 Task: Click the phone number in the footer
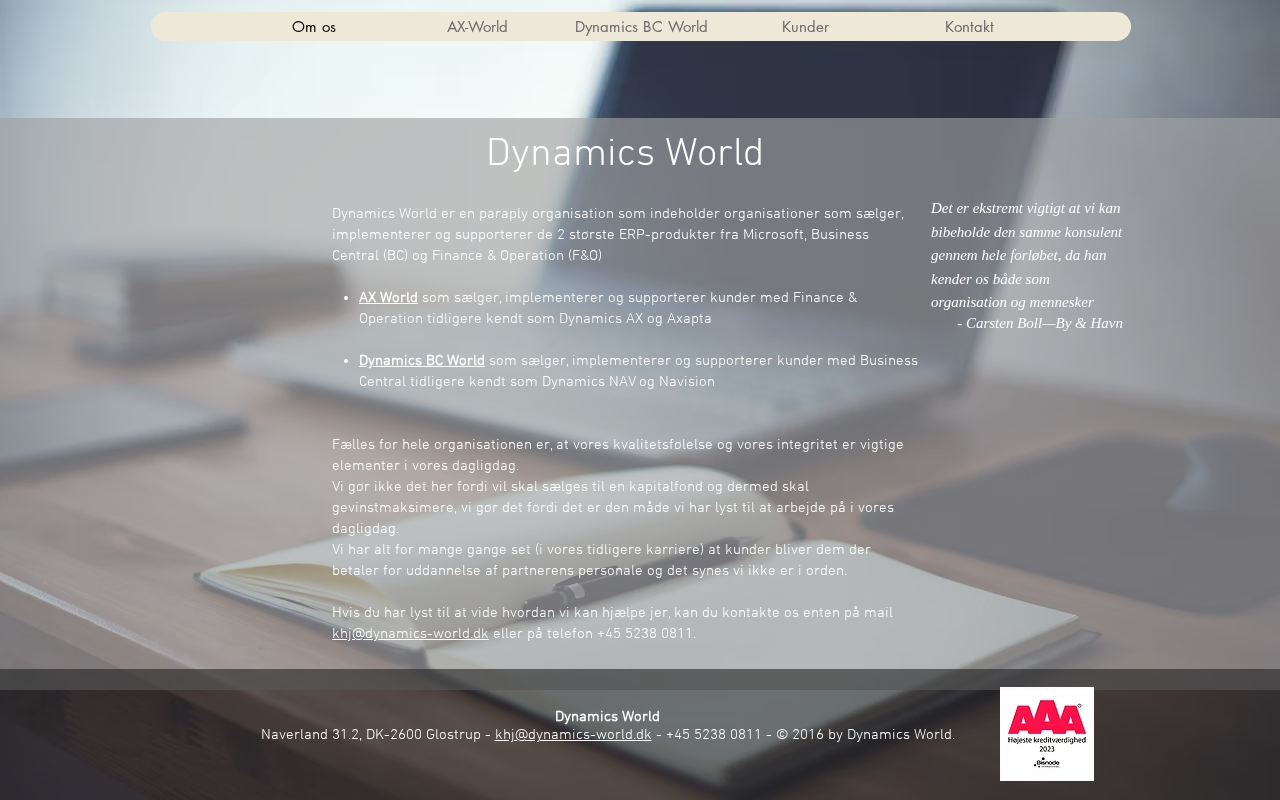pos(713,735)
